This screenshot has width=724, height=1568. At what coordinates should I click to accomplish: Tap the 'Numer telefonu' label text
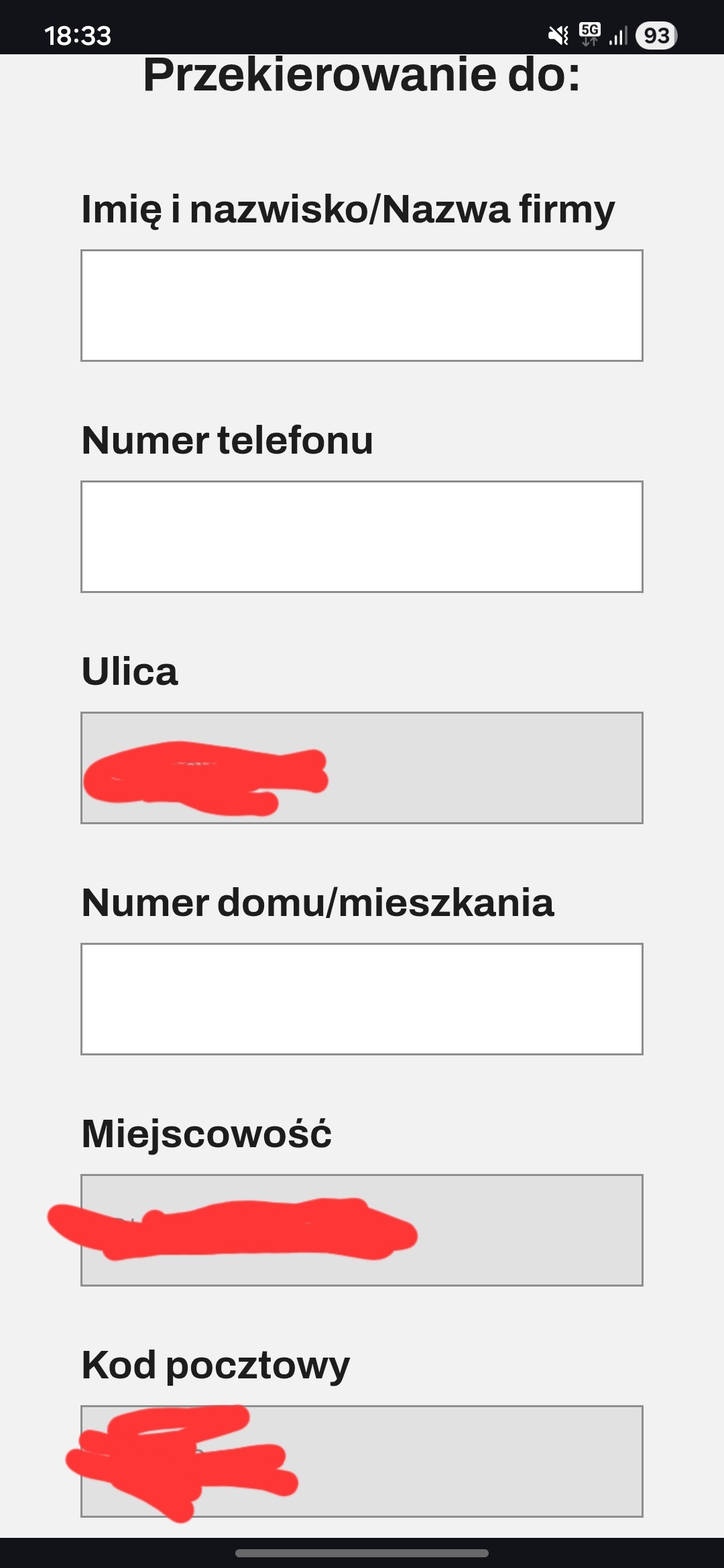[x=227, y=440]
